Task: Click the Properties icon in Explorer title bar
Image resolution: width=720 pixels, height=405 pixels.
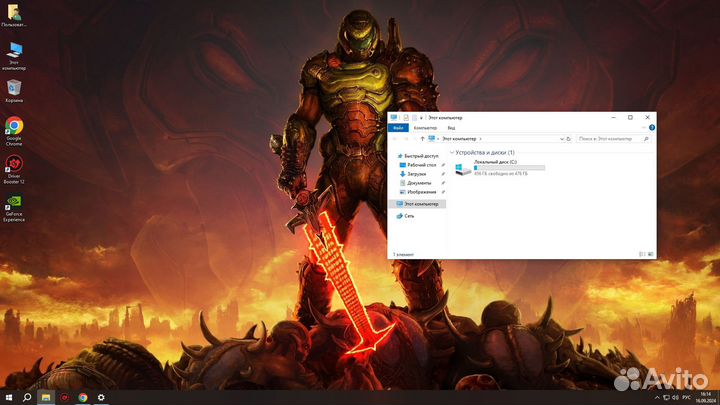Action: (x=406, y=118)
